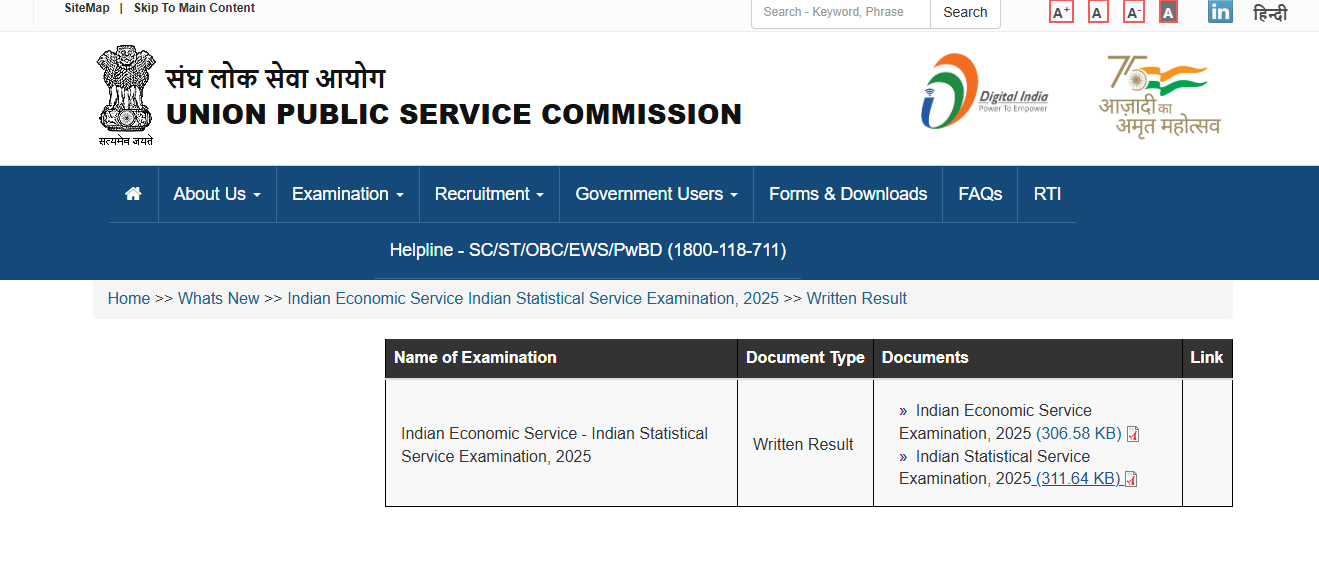The image size is (1319, 576).
Task: Switch the site language to Hindi
Action: (x=1270, y=14)
